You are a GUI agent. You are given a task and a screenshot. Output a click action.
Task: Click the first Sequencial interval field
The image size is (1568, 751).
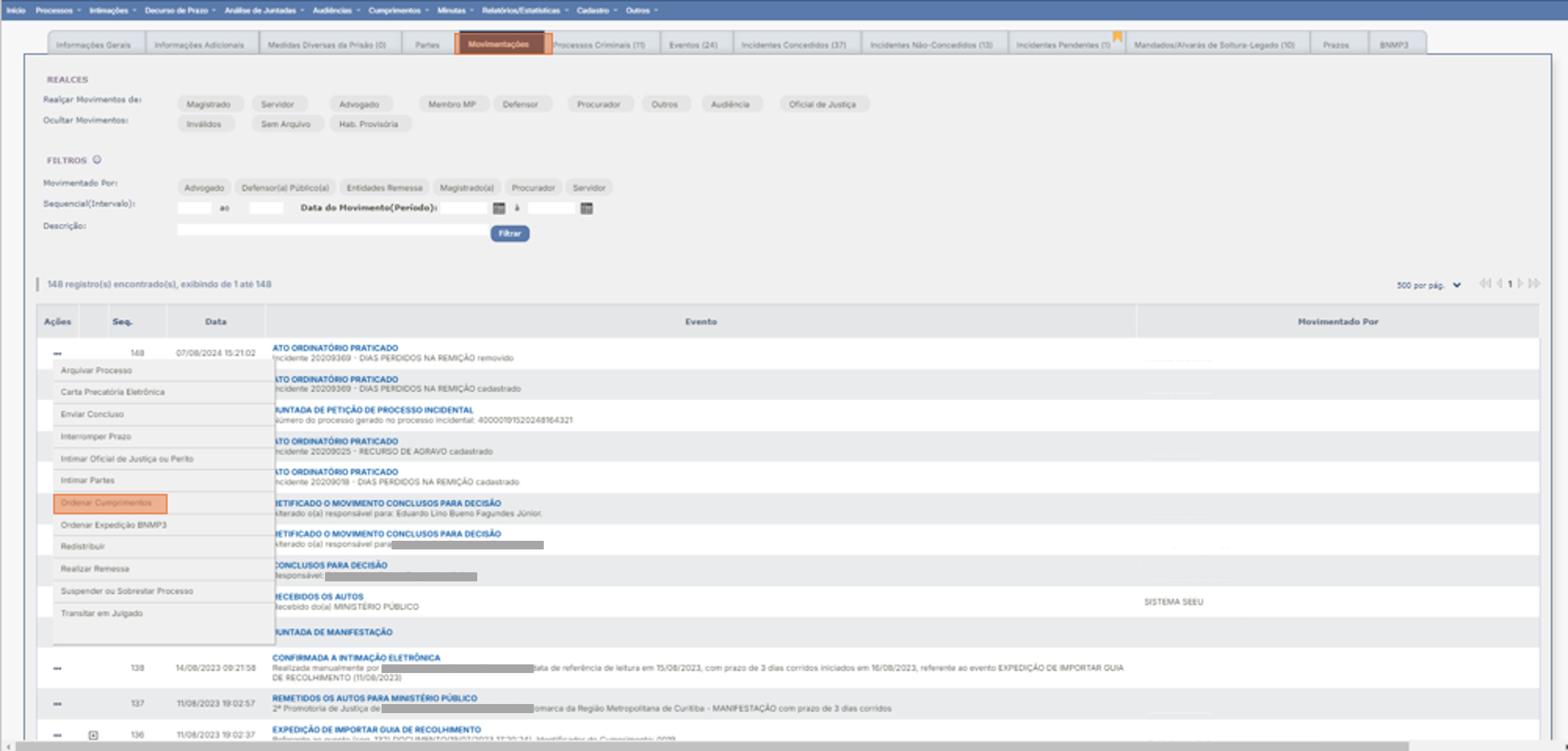click(x=194, y=208)
